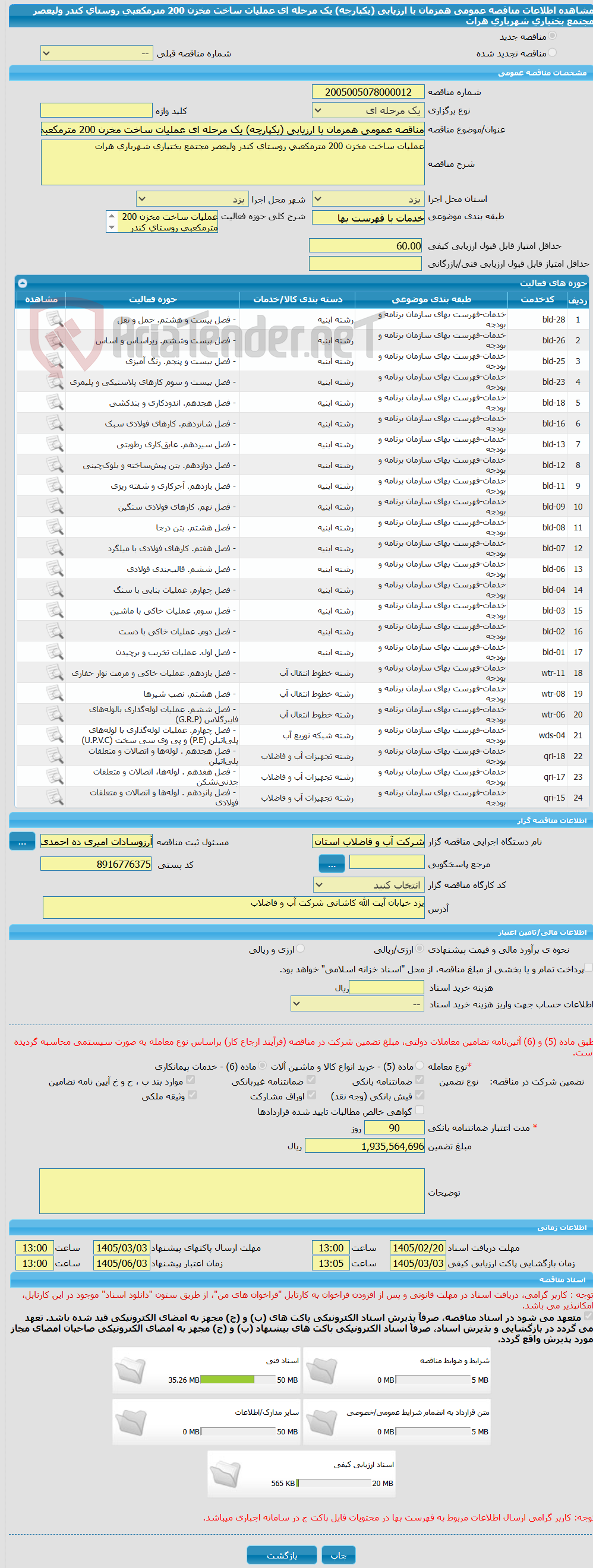View details icon for row qri-17

click(55, 777)
